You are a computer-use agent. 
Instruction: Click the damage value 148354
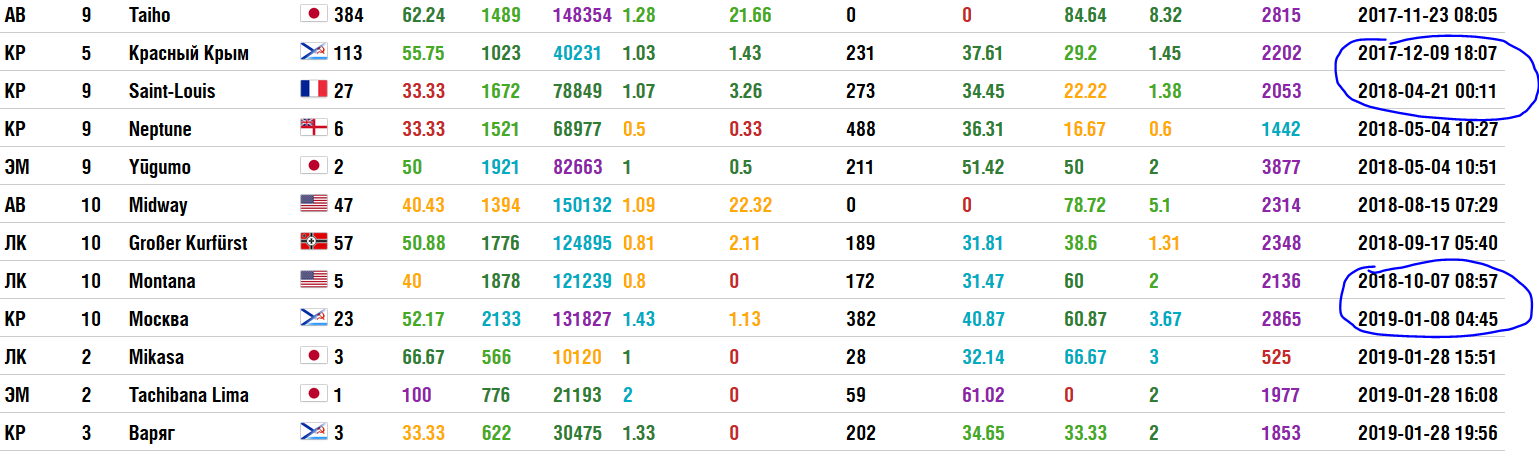tap(582, 15)
